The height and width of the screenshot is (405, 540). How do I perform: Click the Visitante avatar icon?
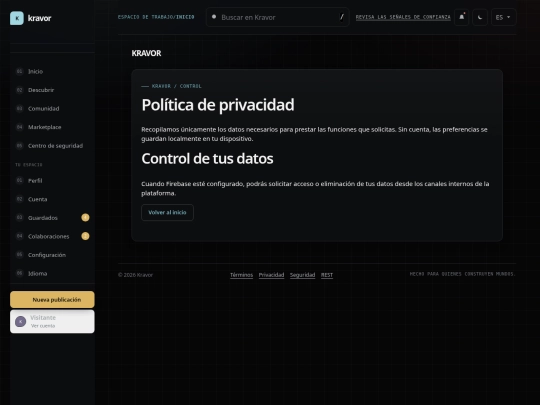click(21, 322)
